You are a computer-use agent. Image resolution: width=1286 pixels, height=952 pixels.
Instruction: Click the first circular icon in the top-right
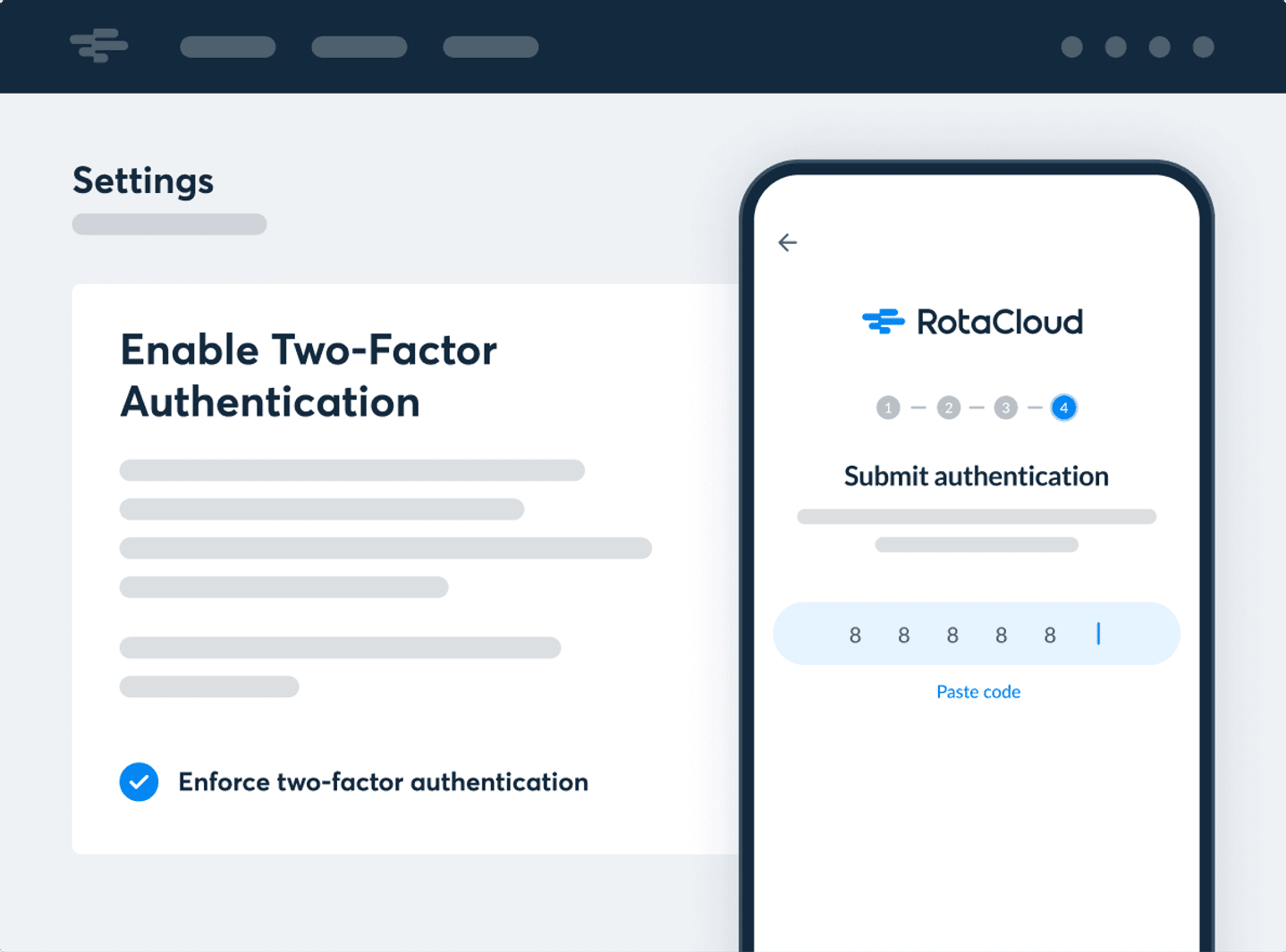point(1071,47)
